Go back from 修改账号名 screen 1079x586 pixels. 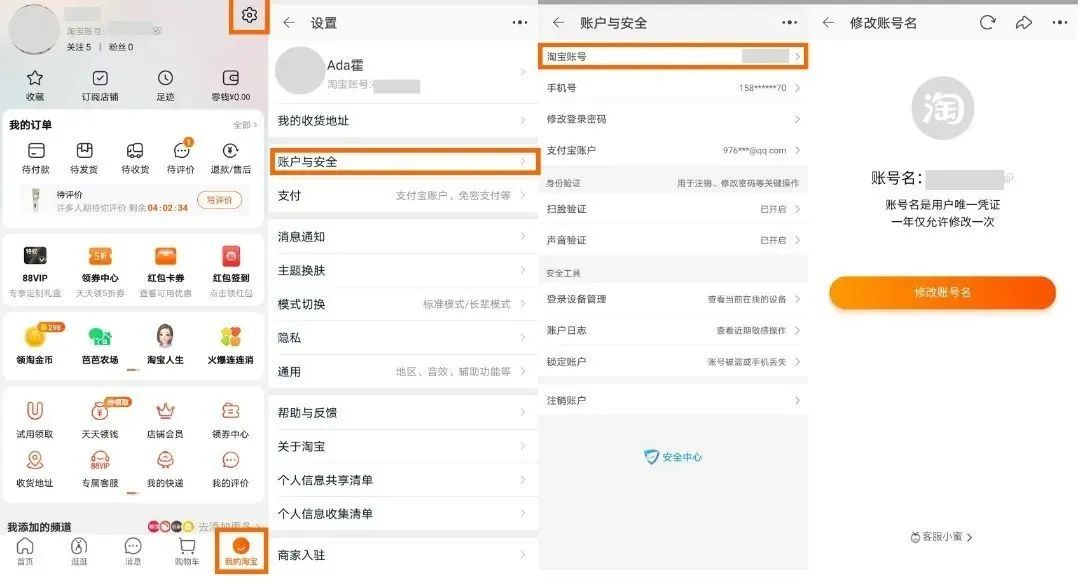click(828, 23)
